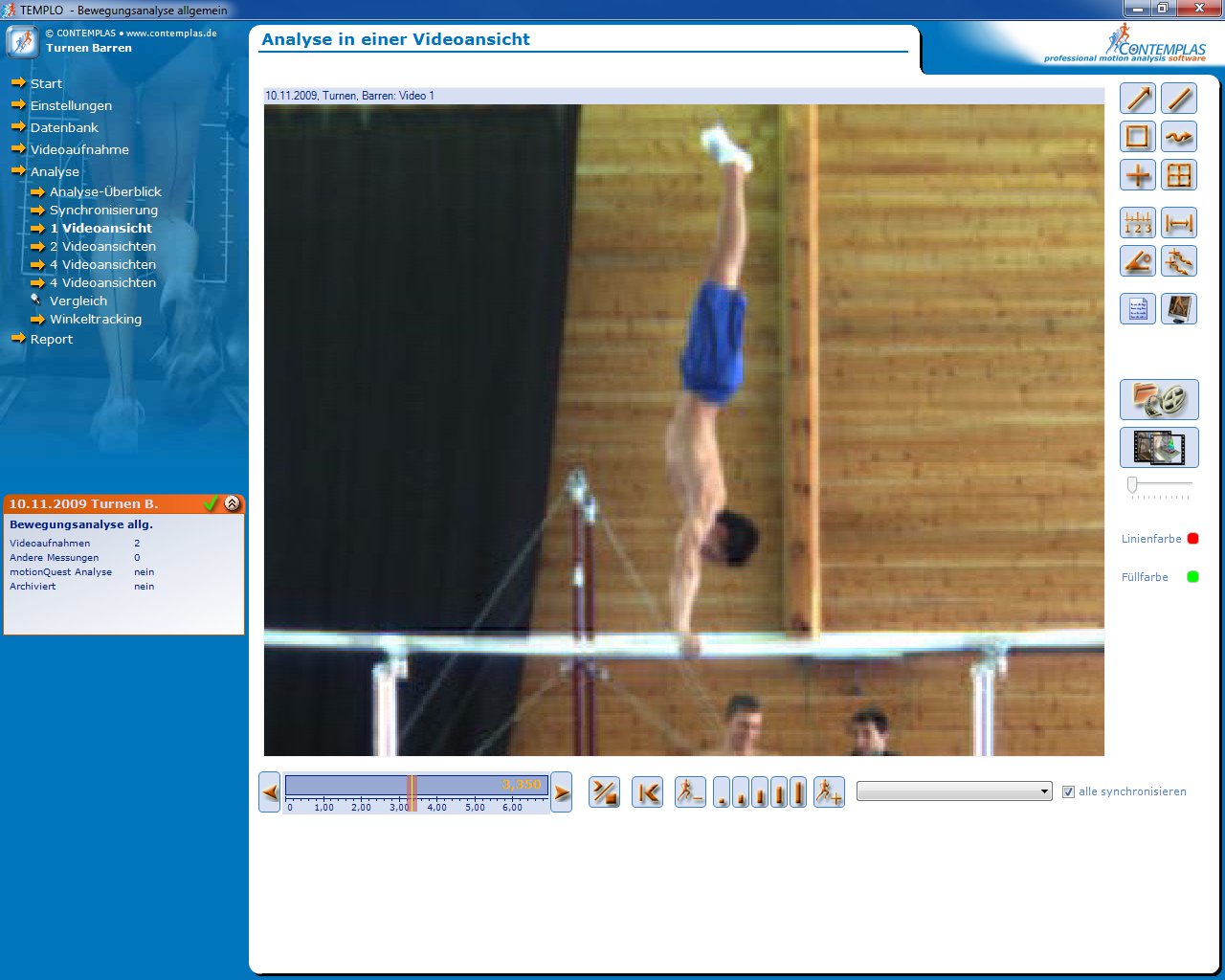Click the monitor fullscreen display icon

(x=1179, y=309)
